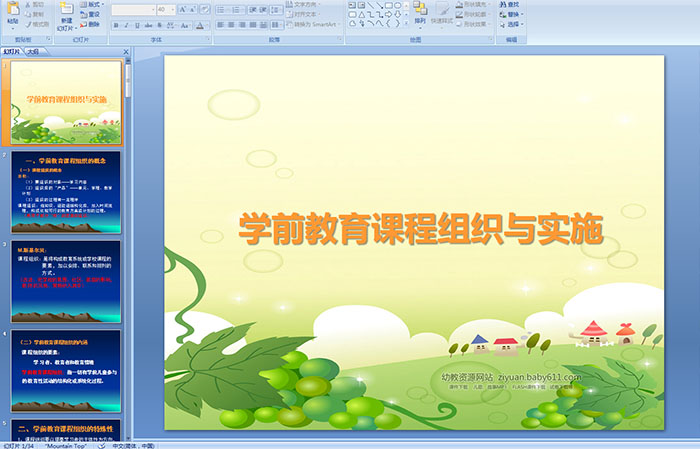Screen dimensions: 700x449
Task: Toggle Justify text alignment
Action: tap(253, 25)
